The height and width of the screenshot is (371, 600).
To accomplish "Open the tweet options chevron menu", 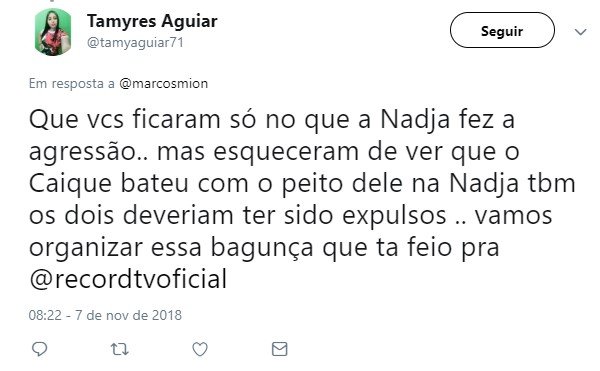I will point(580,32).
